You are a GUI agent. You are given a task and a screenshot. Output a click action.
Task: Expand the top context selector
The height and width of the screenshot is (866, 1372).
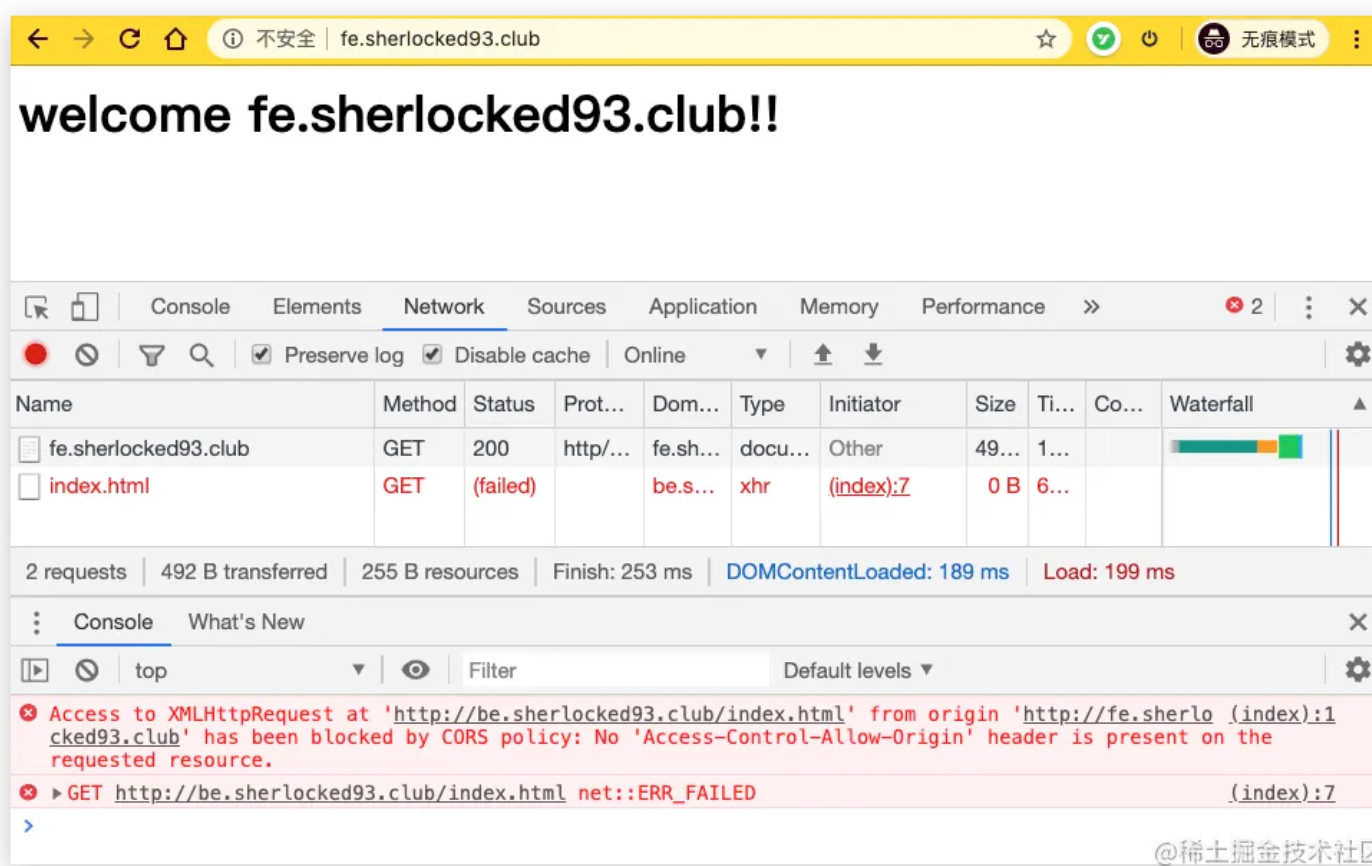pyautogui.click(x=250, y=670)
